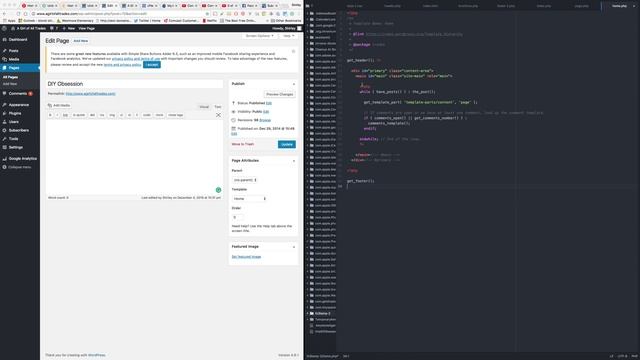Browse page revisions link
Screen dimensions: 640x360
coord(265,120)
